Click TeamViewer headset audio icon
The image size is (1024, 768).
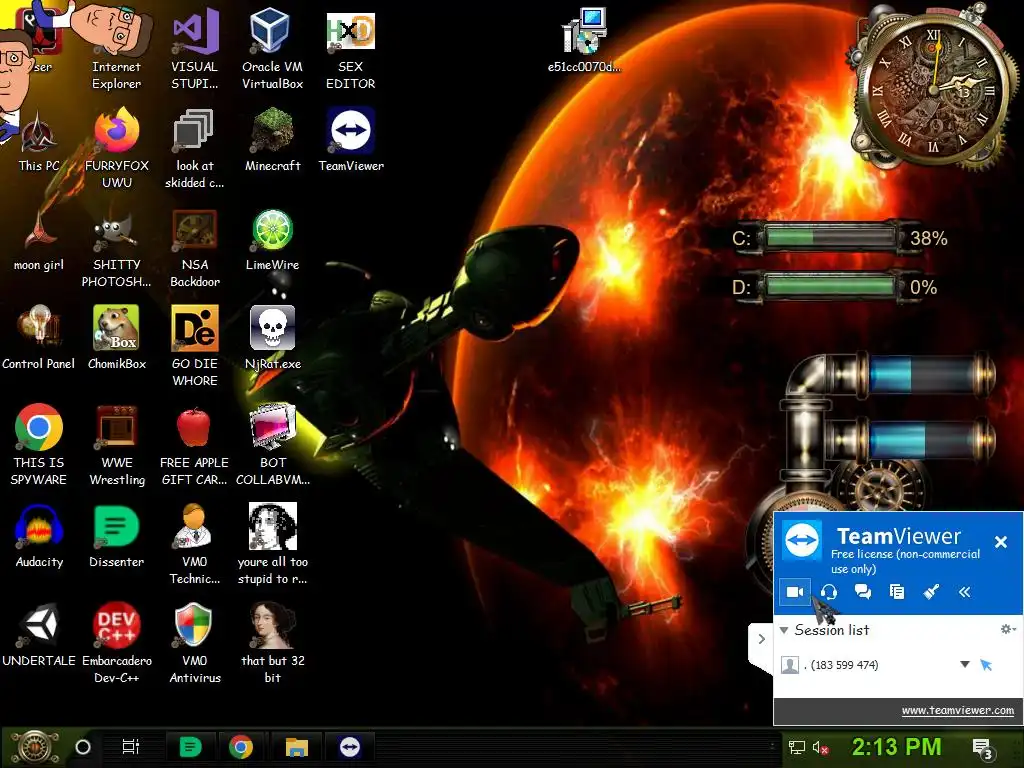(829, 592)
